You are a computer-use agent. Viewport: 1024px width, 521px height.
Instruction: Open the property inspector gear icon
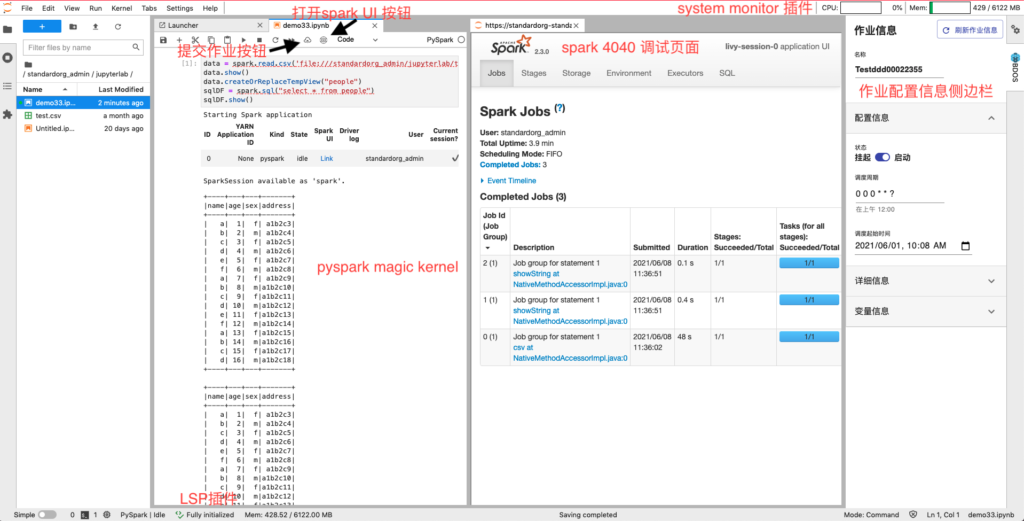1016,28
